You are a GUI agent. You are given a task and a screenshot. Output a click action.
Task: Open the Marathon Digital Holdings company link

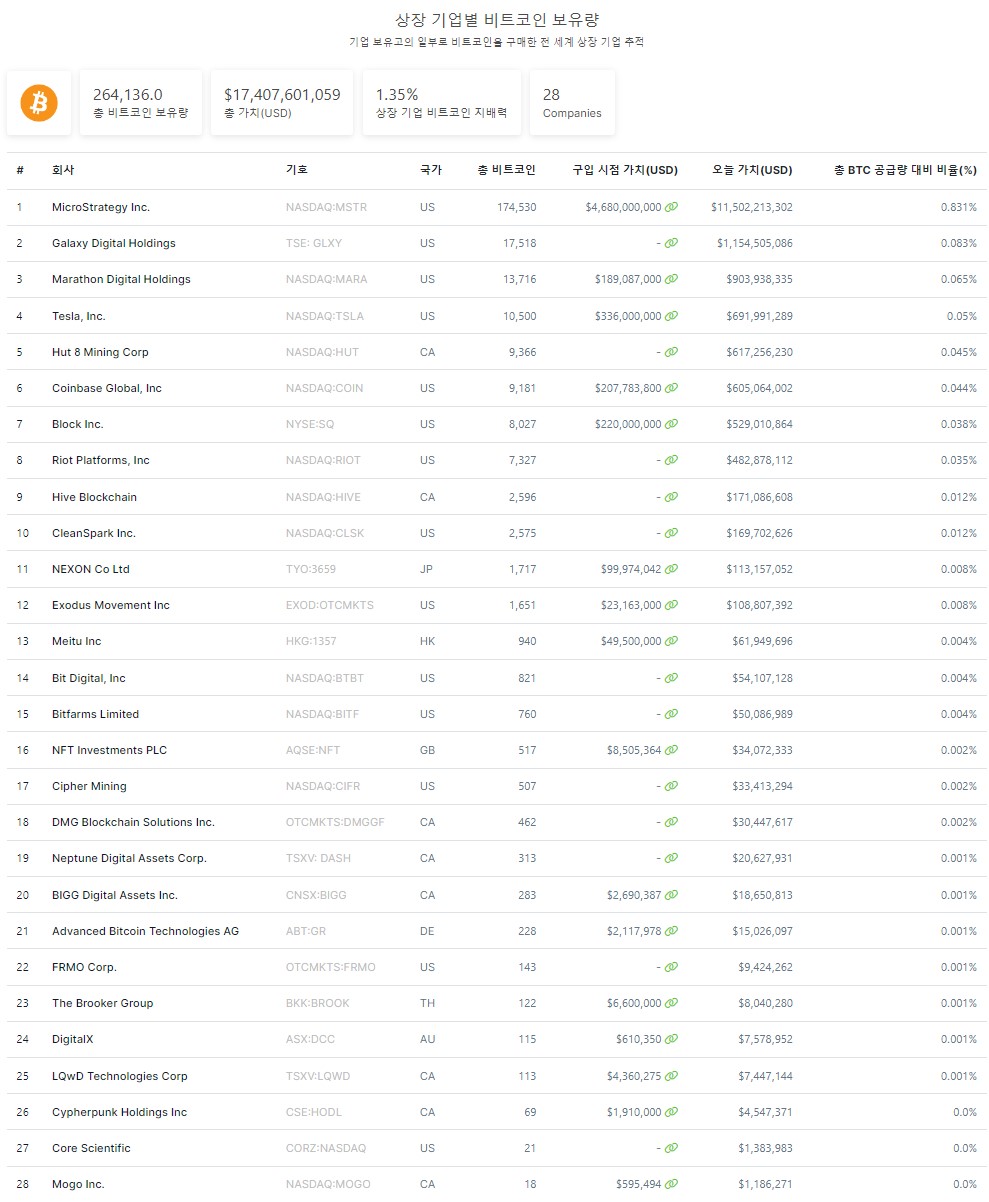pyautogui.click(x=121, y=279)
